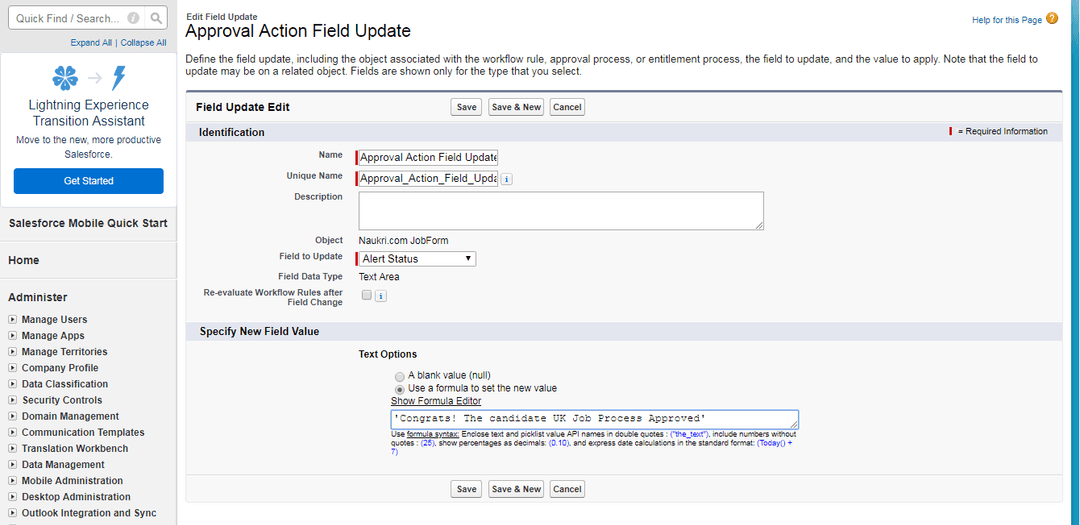The height and width of the screenshot is (525, 1080).
Task: Click the blue Get Started button
Action: coord(88,181)
